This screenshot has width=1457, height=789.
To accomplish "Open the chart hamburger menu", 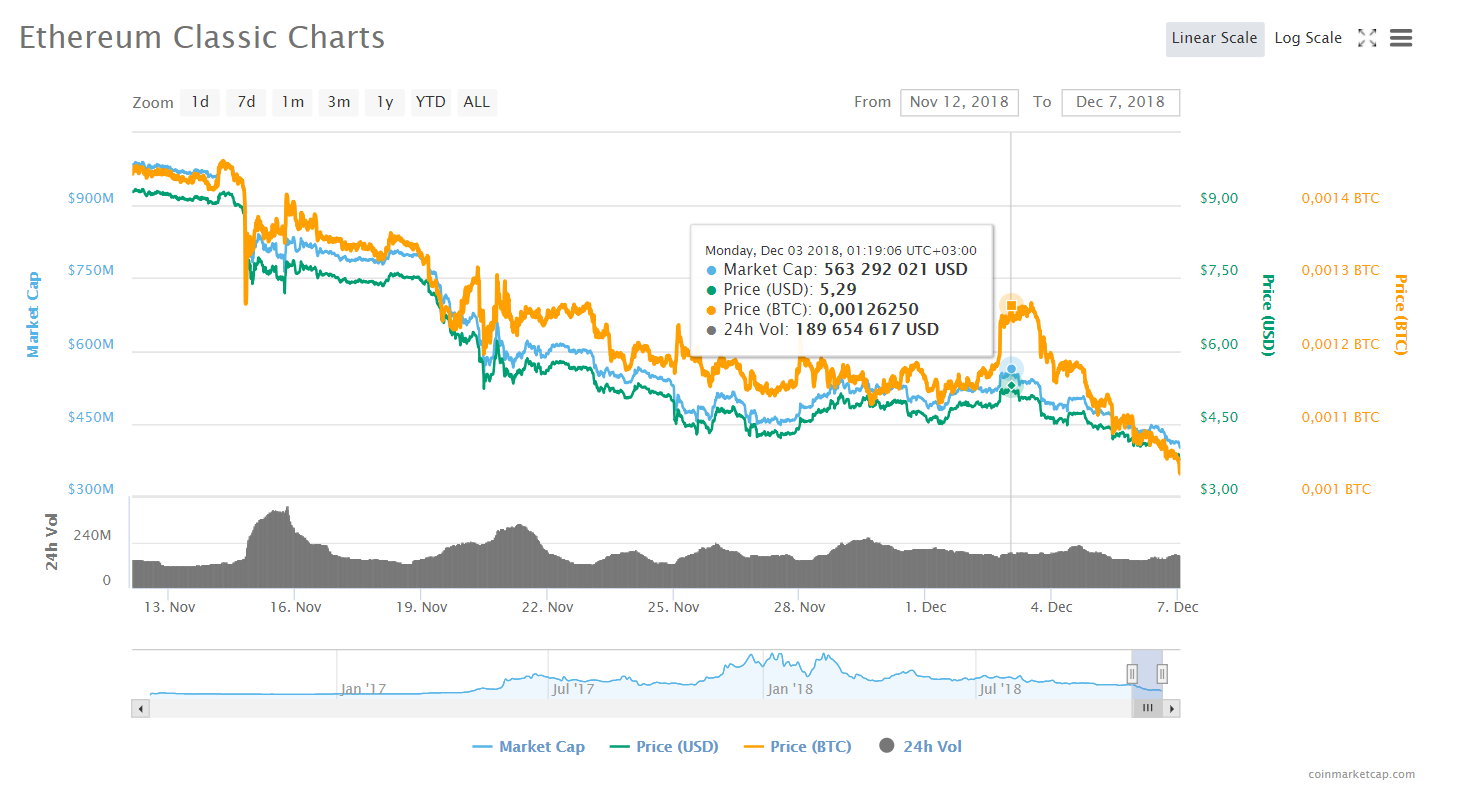I will coord(1400,38).
